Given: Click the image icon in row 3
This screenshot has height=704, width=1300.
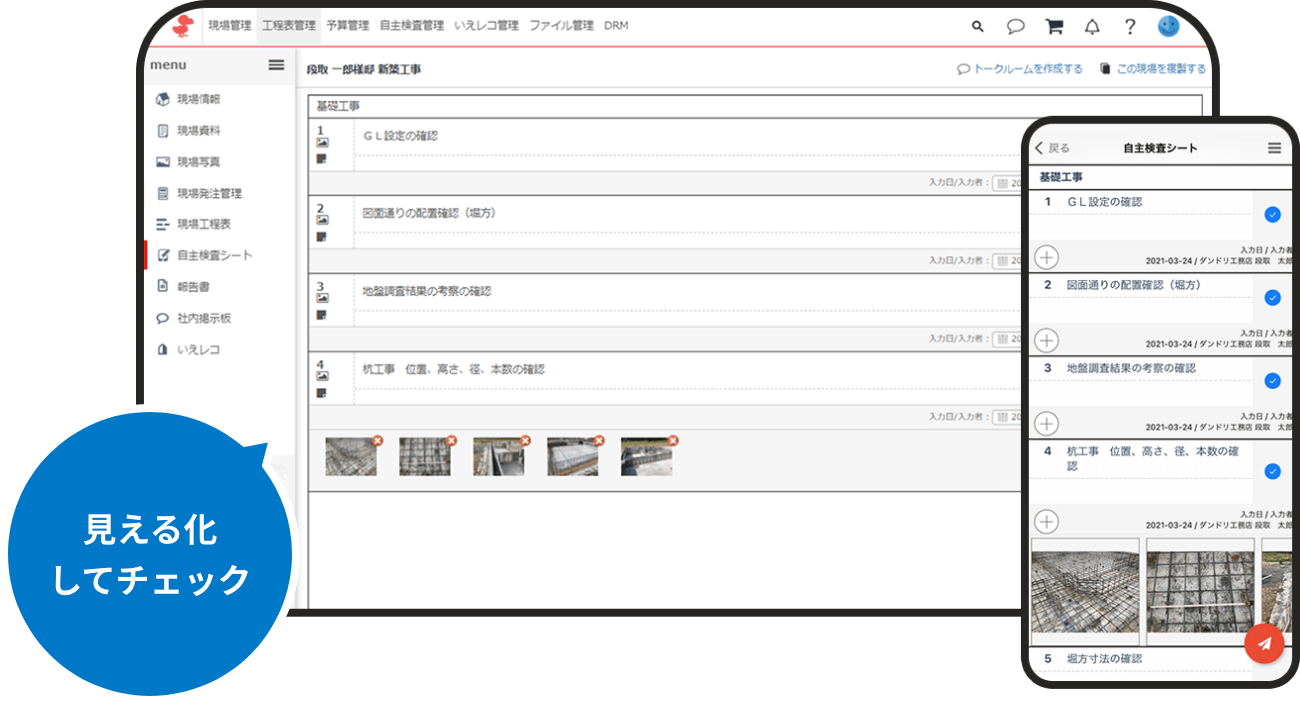Looking at the screenshot, I should pyautogui.click(x=322, y=298).
